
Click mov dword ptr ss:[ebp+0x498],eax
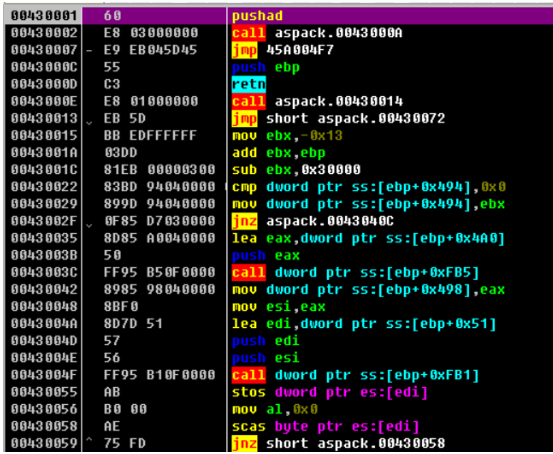click(368, 290)
